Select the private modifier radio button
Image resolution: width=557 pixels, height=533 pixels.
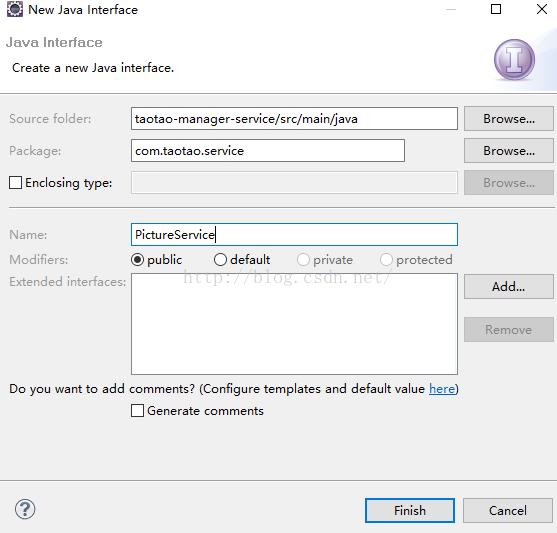pyautogui.click(x=303, y=260)
